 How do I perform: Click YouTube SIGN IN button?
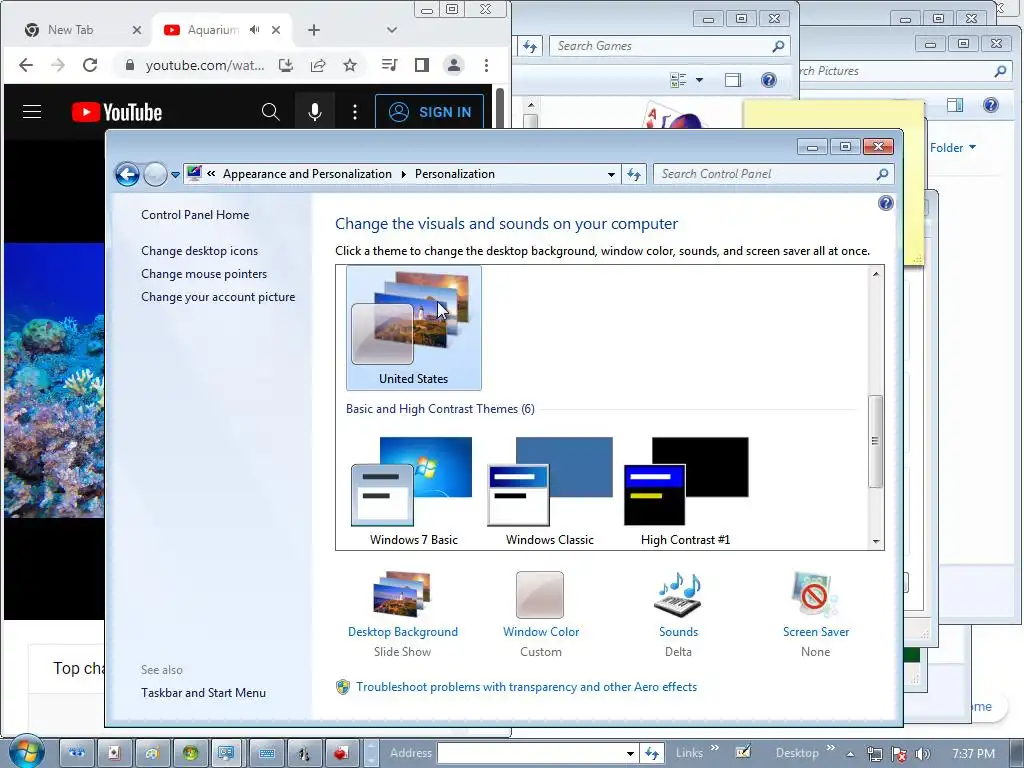430,112
